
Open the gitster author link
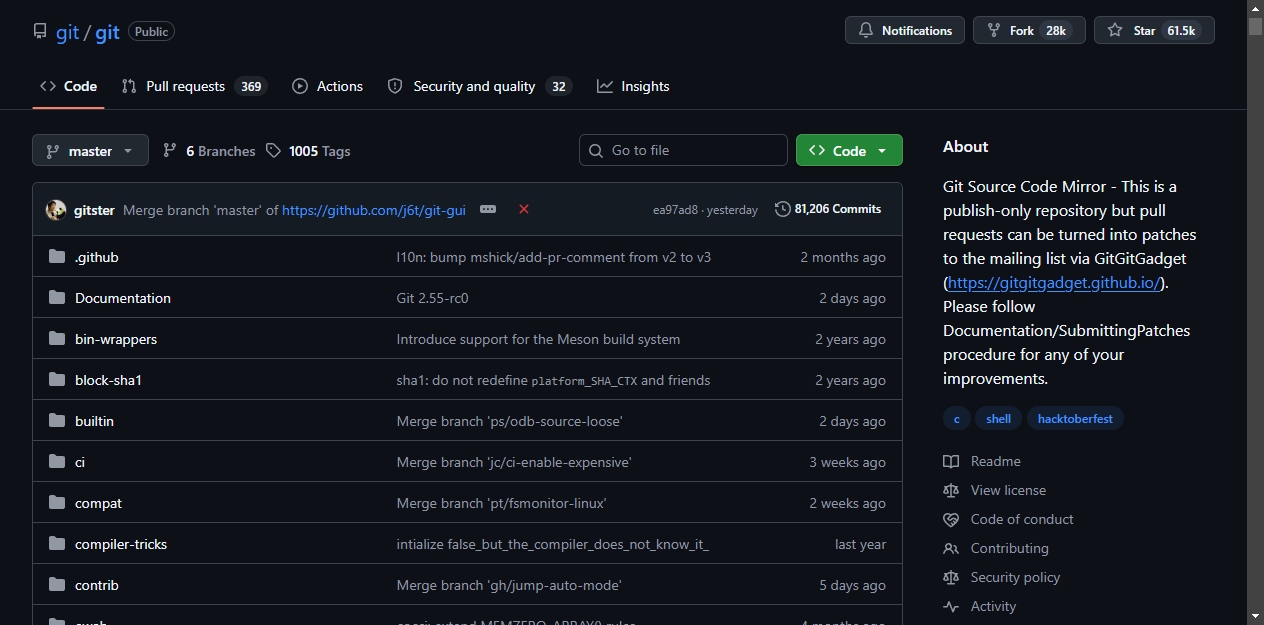94,210
